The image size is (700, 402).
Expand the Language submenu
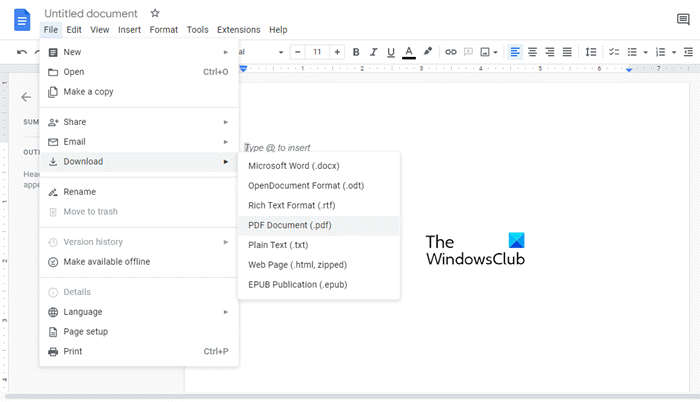(x=139, y=312)
